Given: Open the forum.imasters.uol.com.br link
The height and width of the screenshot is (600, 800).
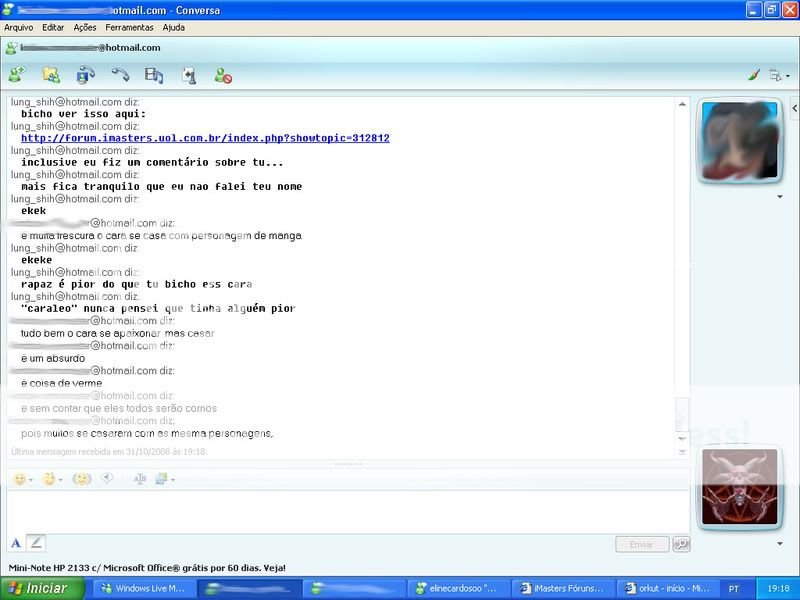Looking at the screenshot, I should pos(205,138).
